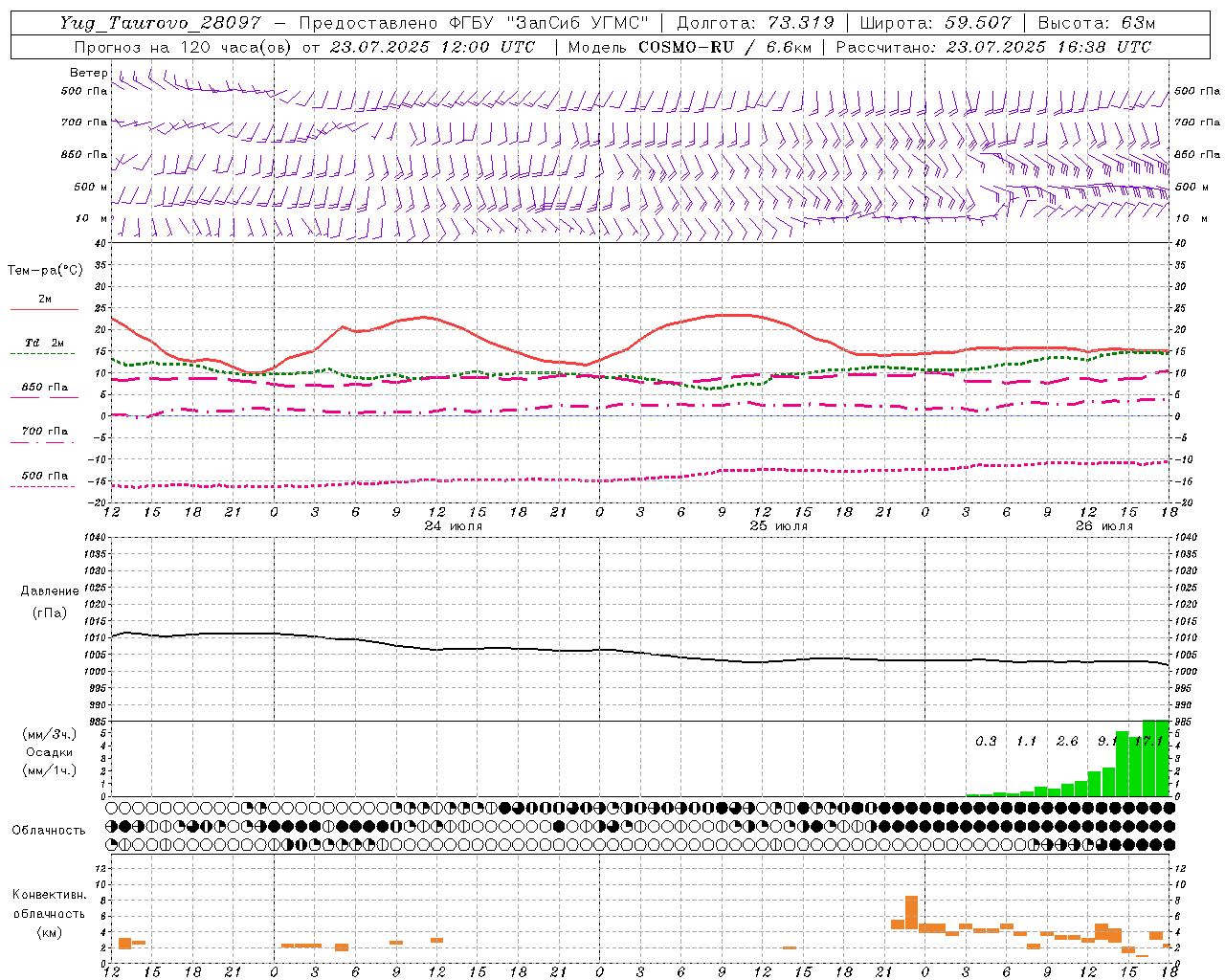Click the 500 гПа temperature legend label
This screenshot has height=980, width=1225.
click(x=45, y=476)
